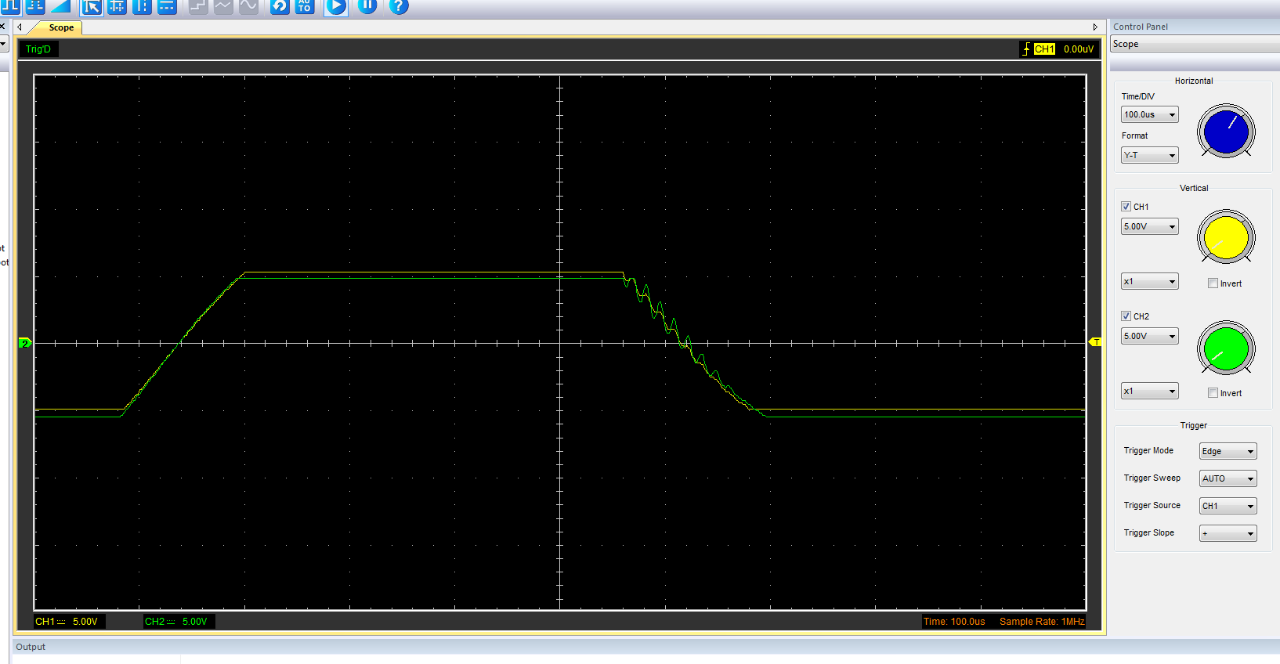This screenshot has width=1280, height=664.
Task: Click the refresh/reset acquisition icon
Action: (279, 7)
